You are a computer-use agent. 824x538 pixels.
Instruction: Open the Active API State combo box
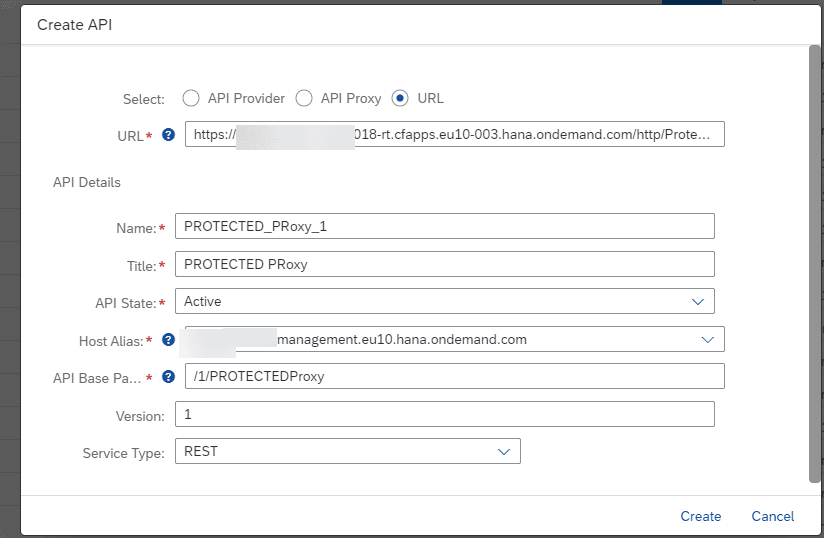pyautogui.click(x=445, y=301)
